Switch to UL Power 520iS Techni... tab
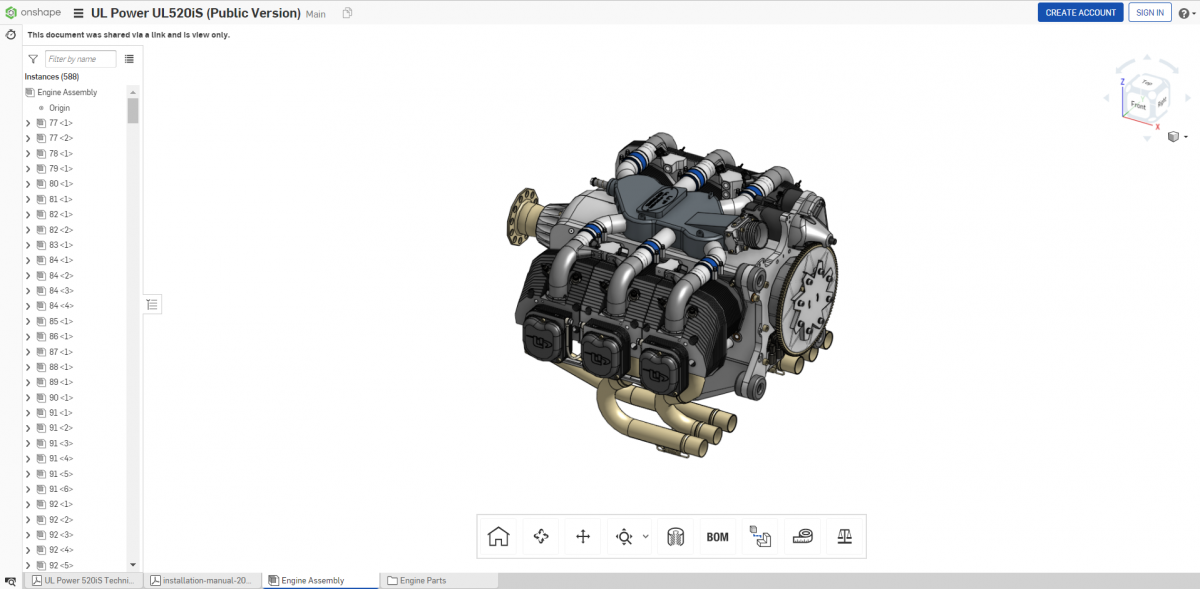 tap(84, 580)
